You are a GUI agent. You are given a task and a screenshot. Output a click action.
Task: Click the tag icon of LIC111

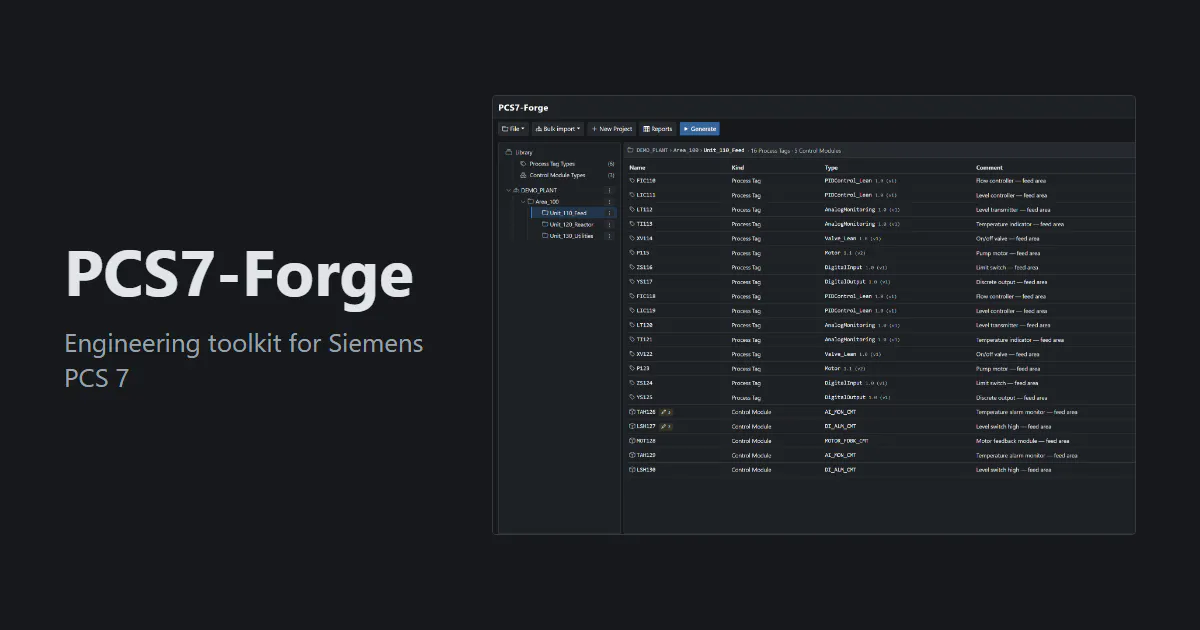pos(632,195)
